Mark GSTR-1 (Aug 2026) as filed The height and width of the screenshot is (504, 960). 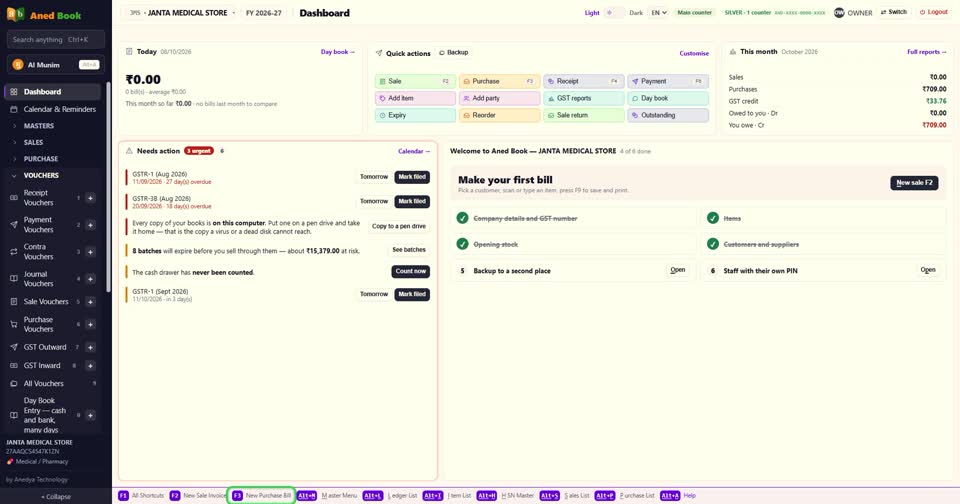coord(412,177)
